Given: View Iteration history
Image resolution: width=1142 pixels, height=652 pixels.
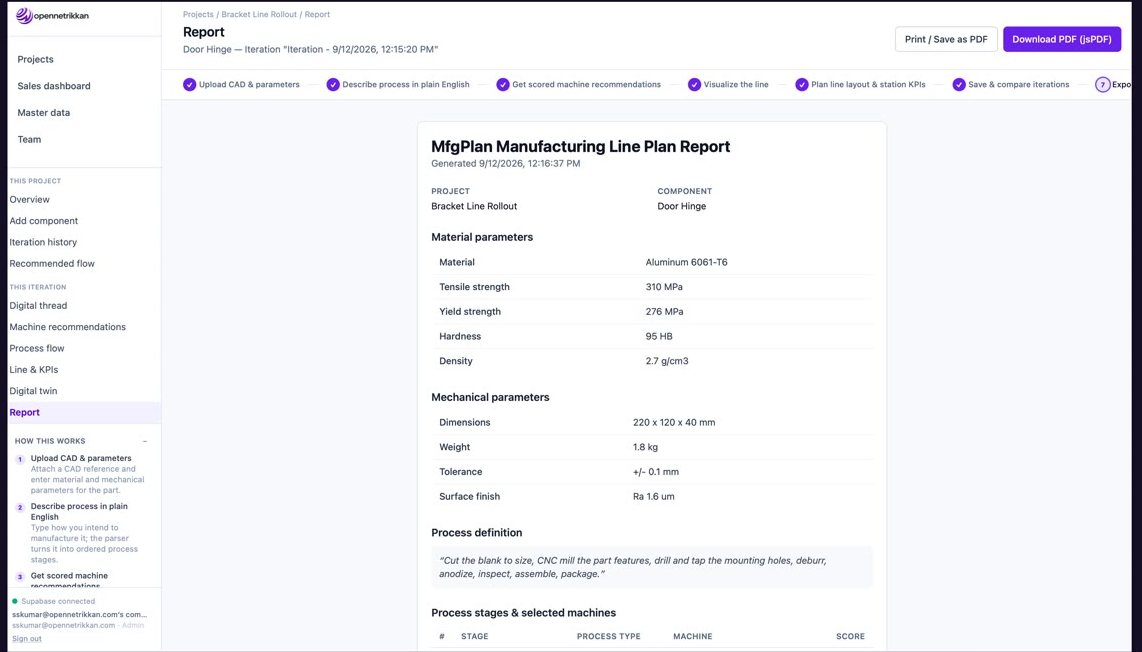Looking at the screenshot, I should (43, 242).
